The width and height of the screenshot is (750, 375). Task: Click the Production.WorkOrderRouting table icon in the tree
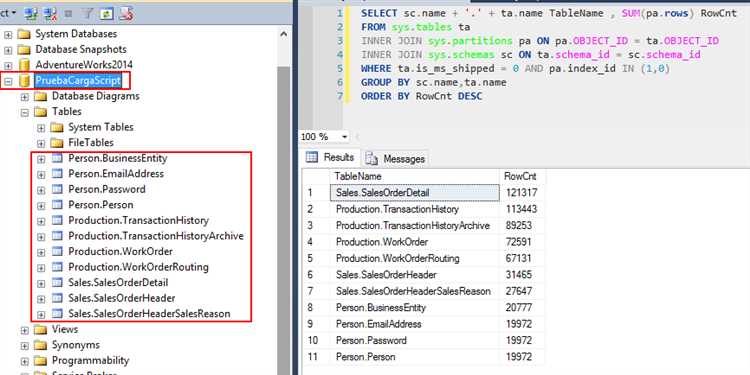pyautogui.click(x=57, y=266)
